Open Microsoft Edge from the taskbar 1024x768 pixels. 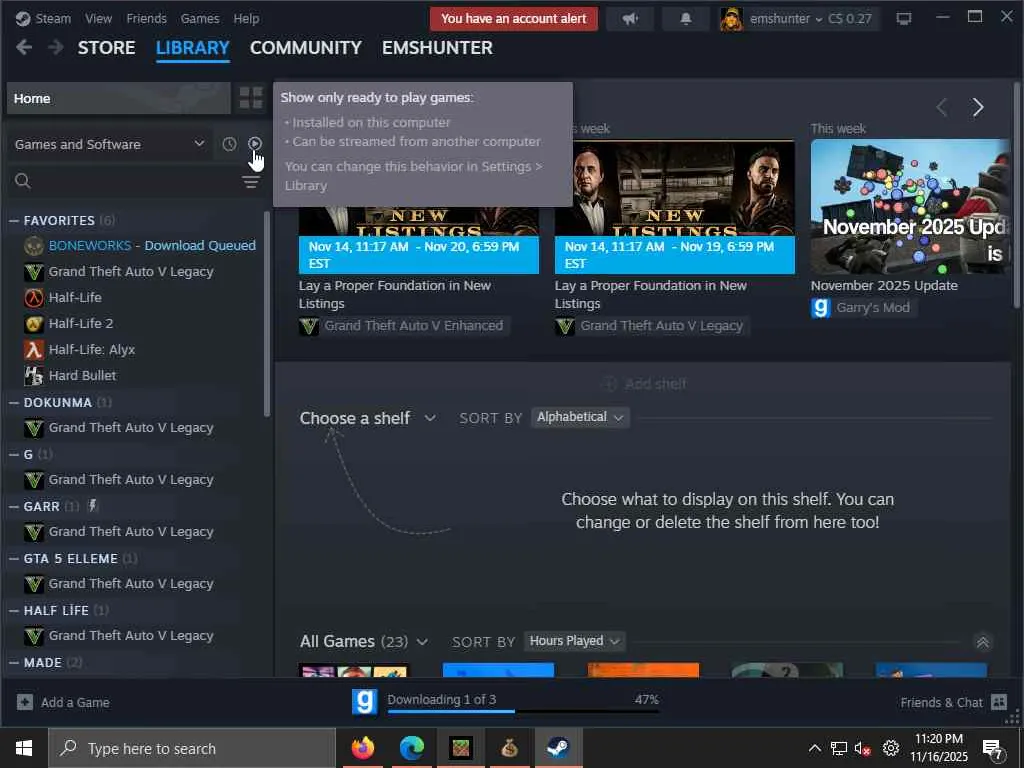point(411,748)
